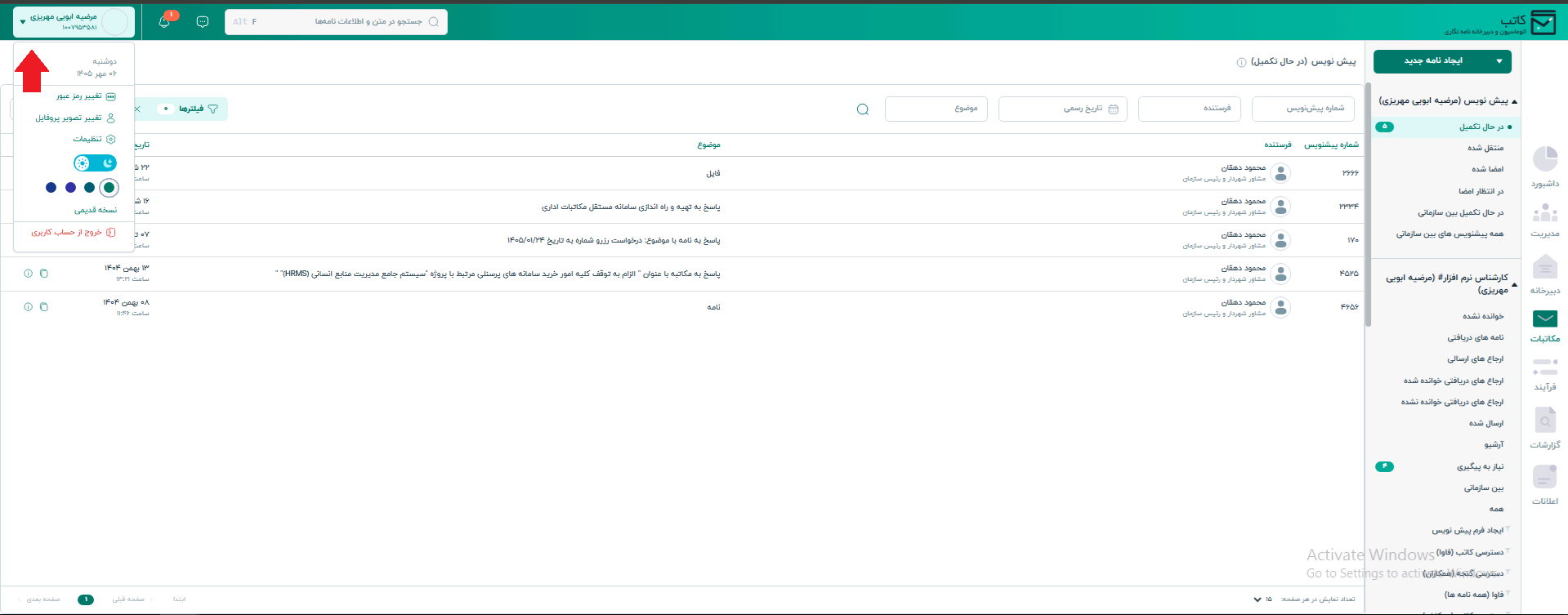
Task: Click the copy icon on draft 4525 row
Action: 44,274
